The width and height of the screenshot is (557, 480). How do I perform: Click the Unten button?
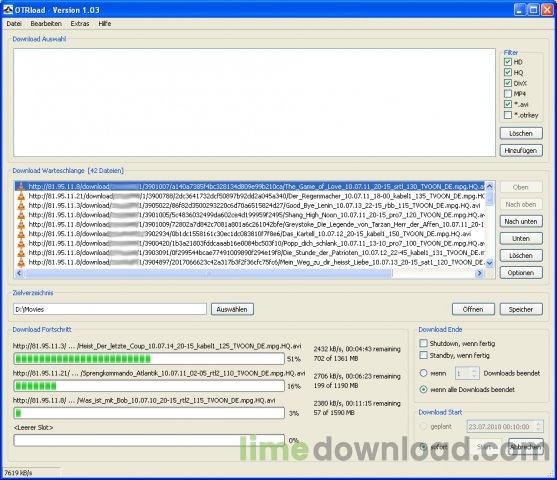(521, 238)
